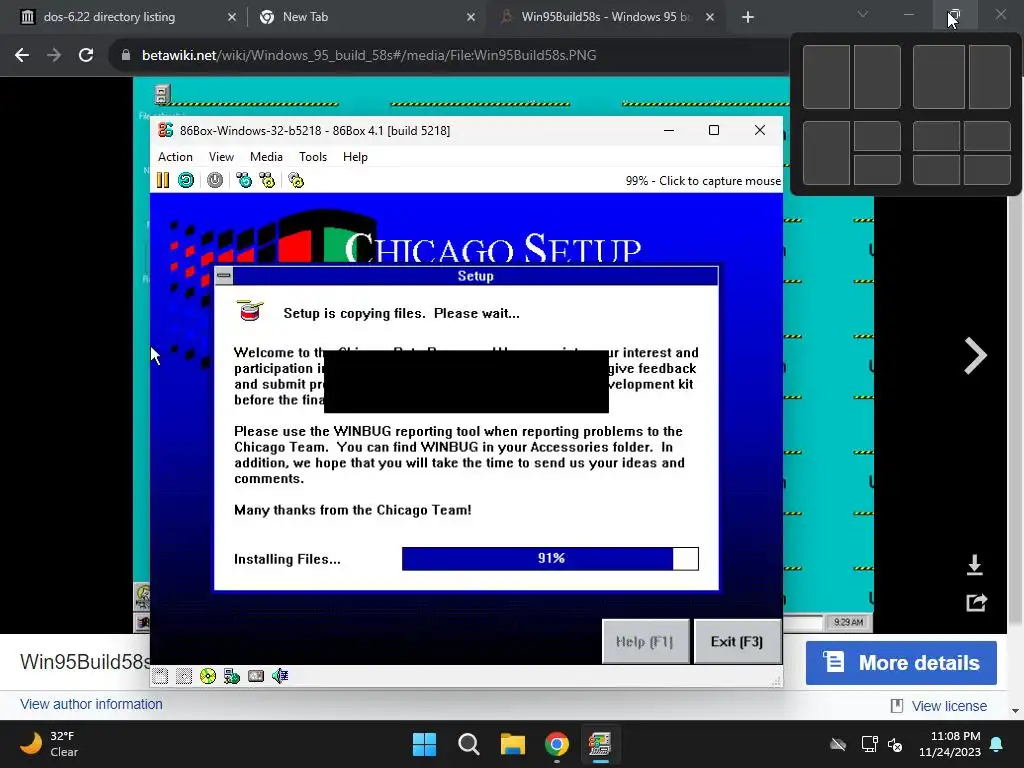
Task: Snap to bottom-right zone of four-quadrant snap layout
Action: tap(987, 170)
